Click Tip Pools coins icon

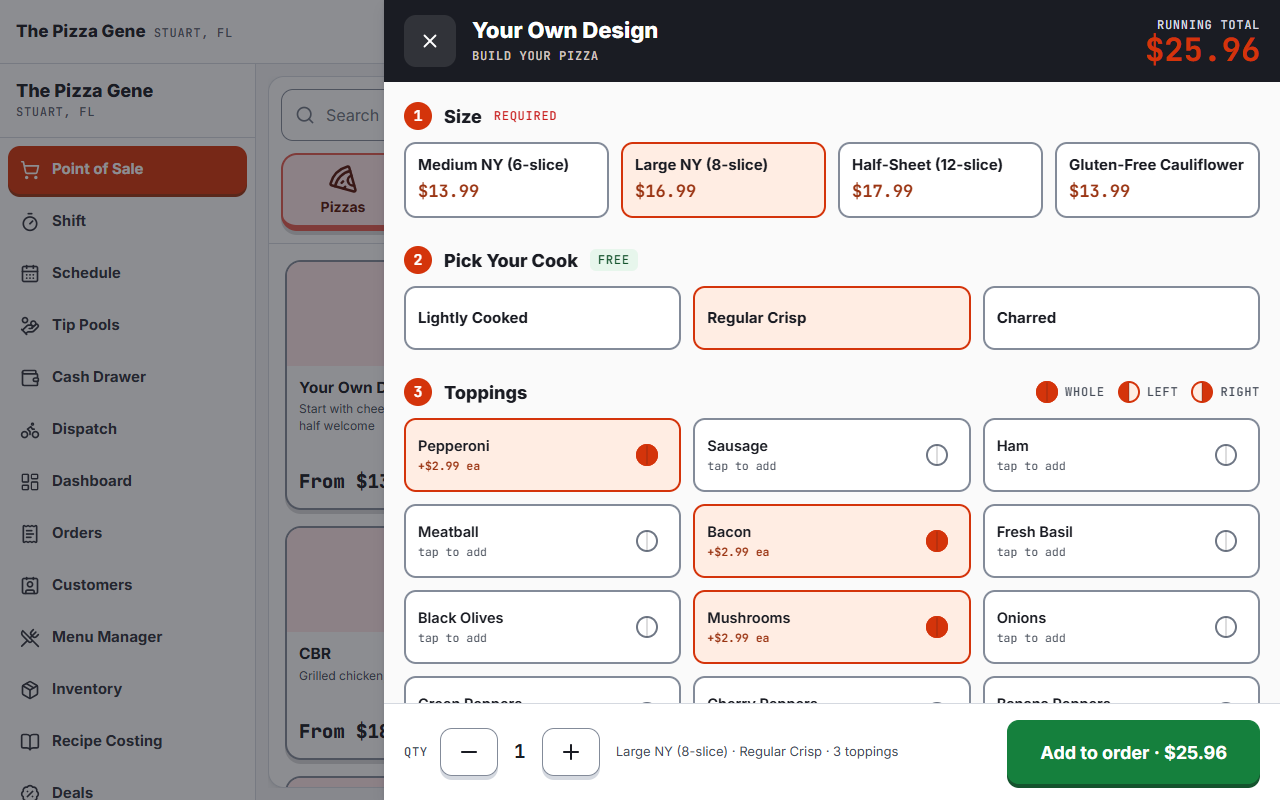(x=30, y=326)
